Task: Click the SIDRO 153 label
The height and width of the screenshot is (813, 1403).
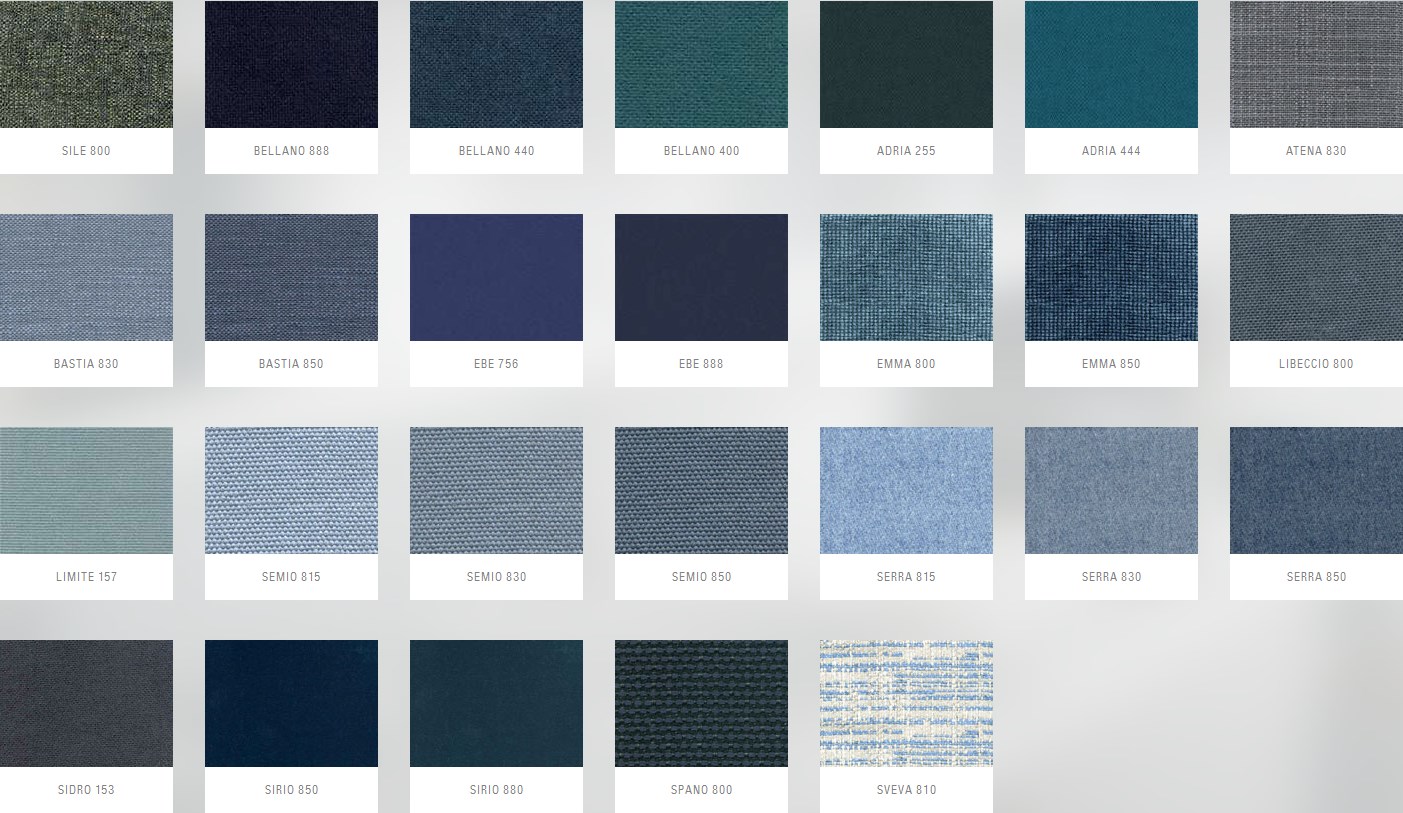Action: 86,790
